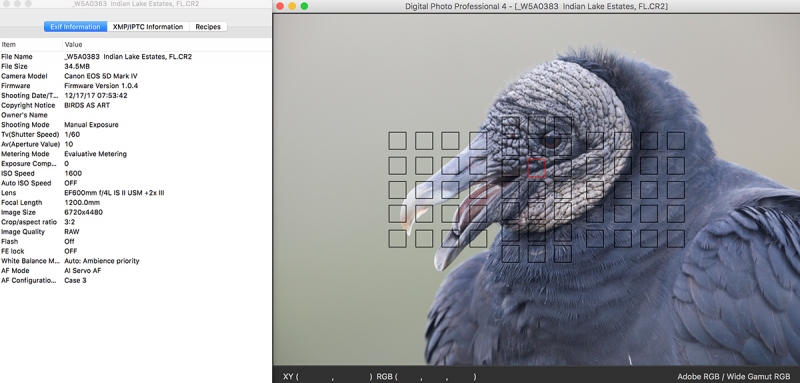800x383 pixels.
Task: Select the Camera Model row
Action: click(x=136, y=76)
